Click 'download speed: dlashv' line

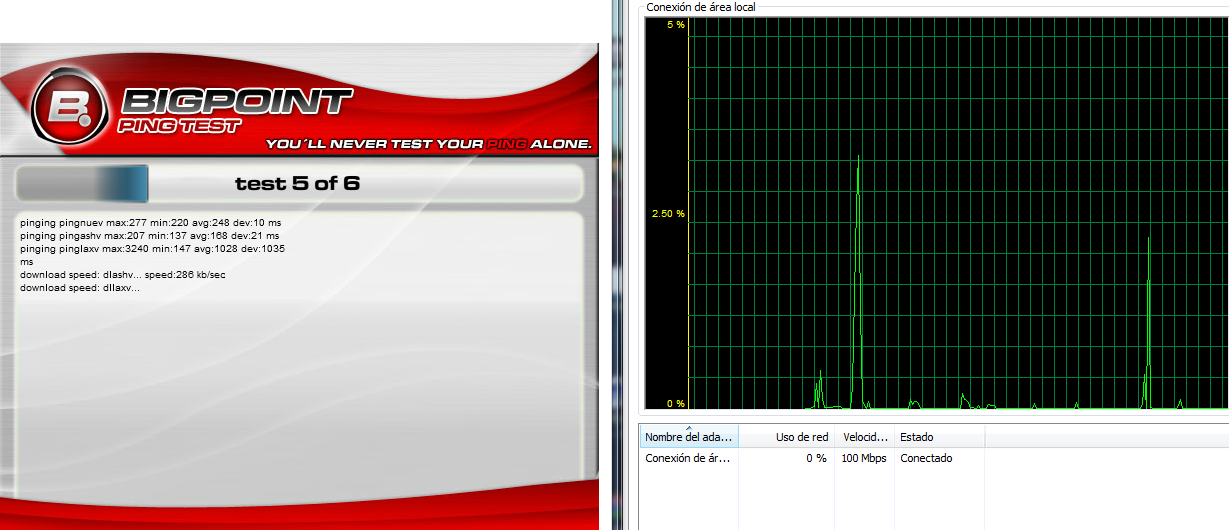[123, 274]
